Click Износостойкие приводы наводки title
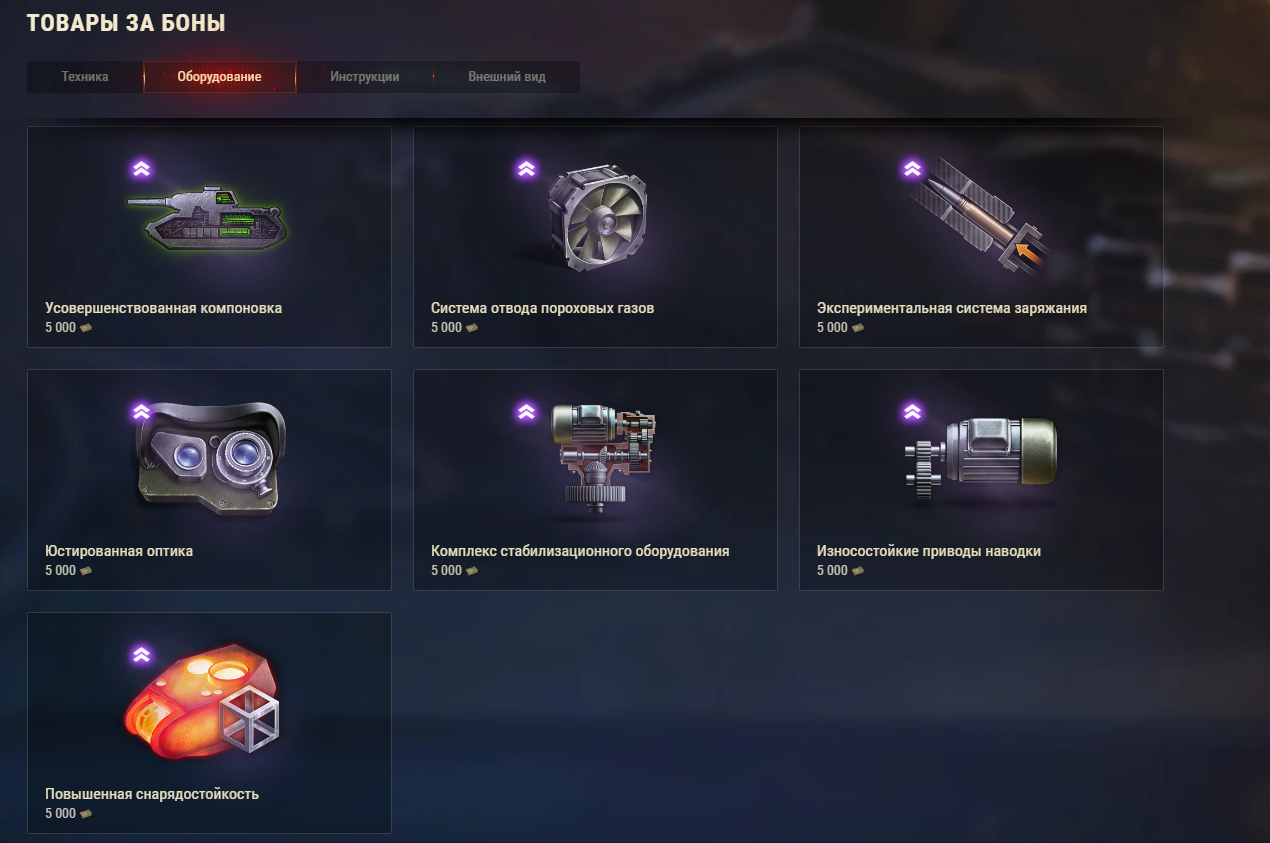The width and height of the screenshot is (1270, 843). tap(929, 551)
